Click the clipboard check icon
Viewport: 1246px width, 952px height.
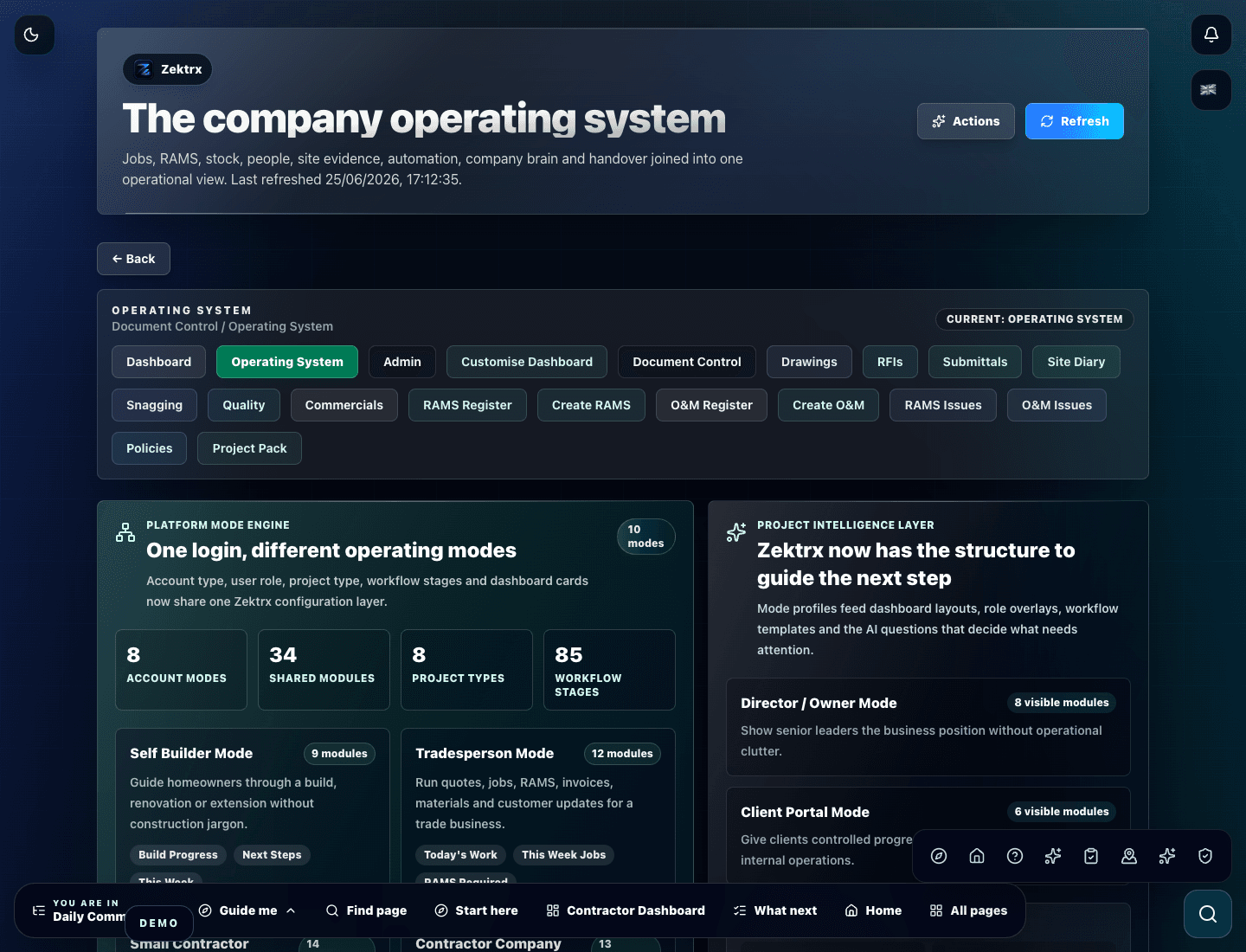point(1091,856)
